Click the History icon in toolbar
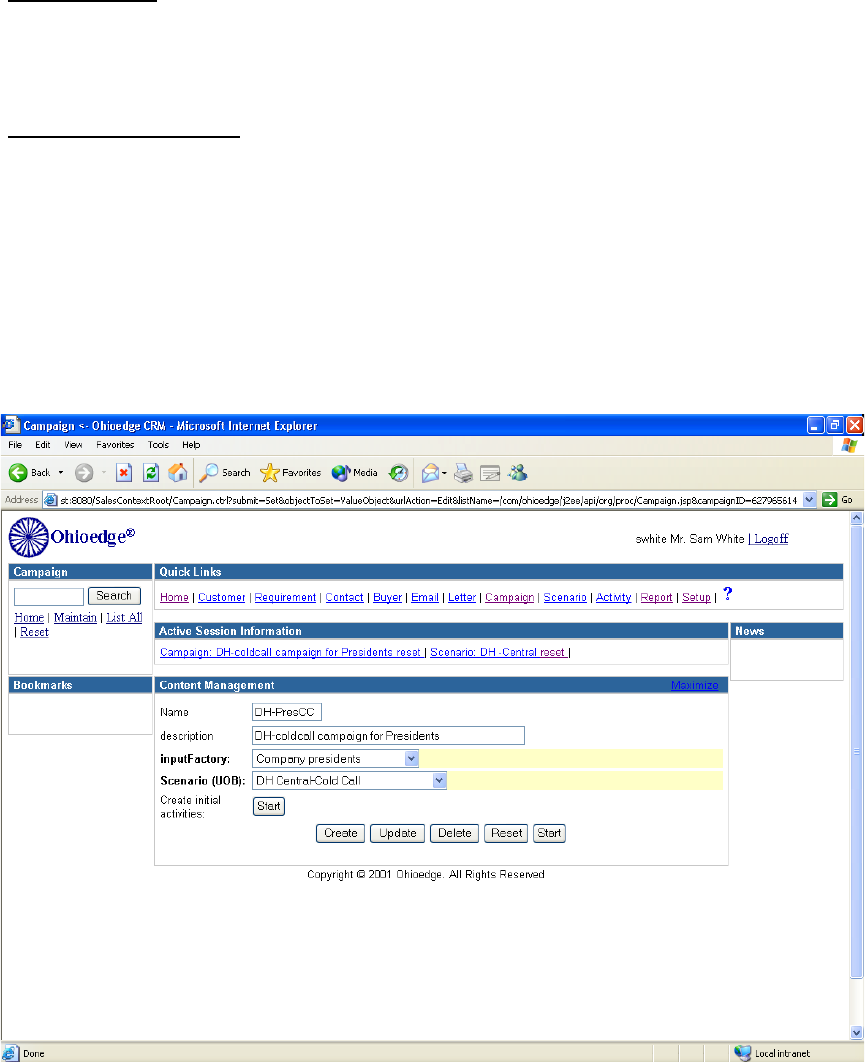Viewport: 865px width, 1062px height. pyautogui.click(x=398, y=472)
